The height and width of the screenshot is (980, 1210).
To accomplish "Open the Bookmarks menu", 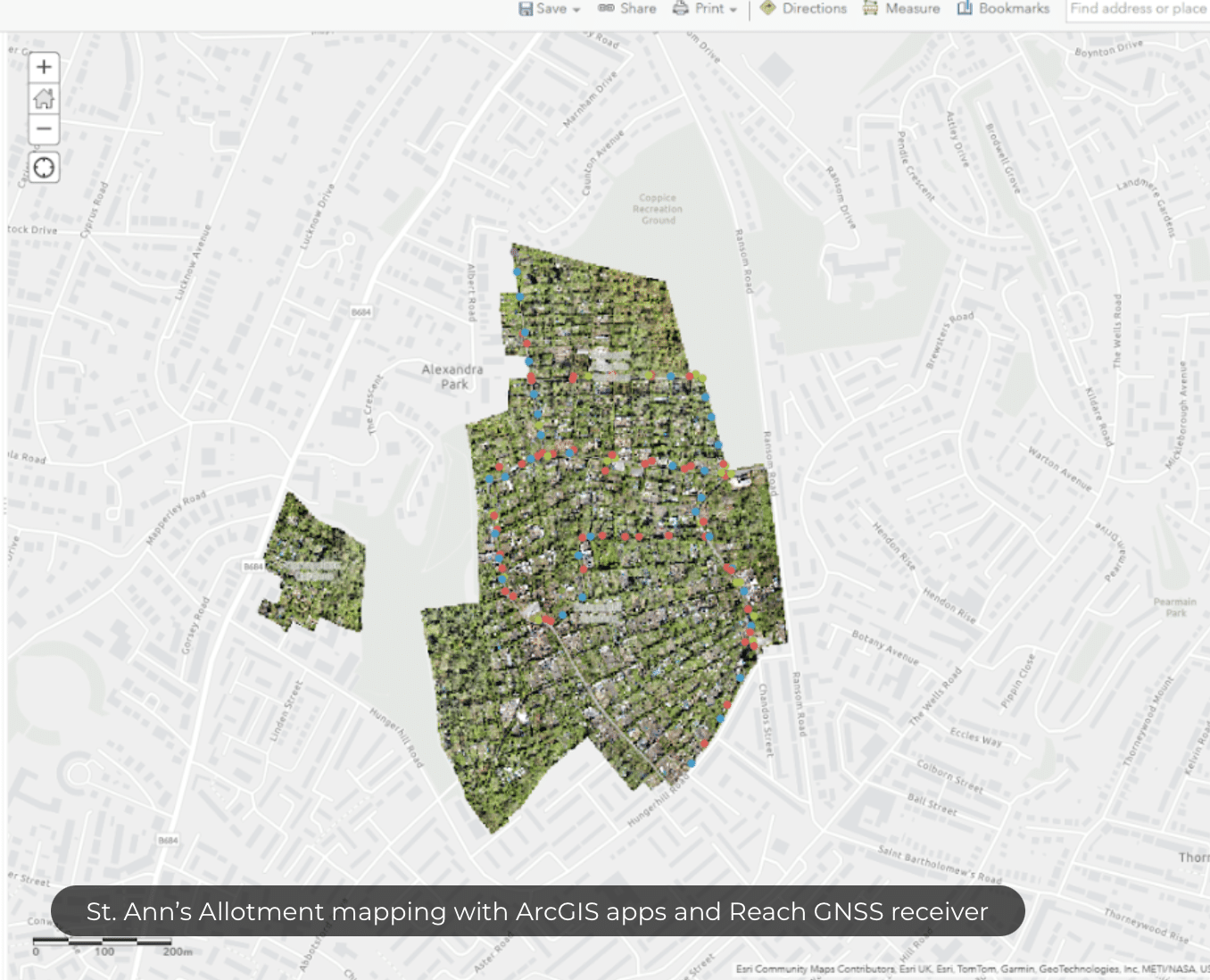I will point(1014,8).
